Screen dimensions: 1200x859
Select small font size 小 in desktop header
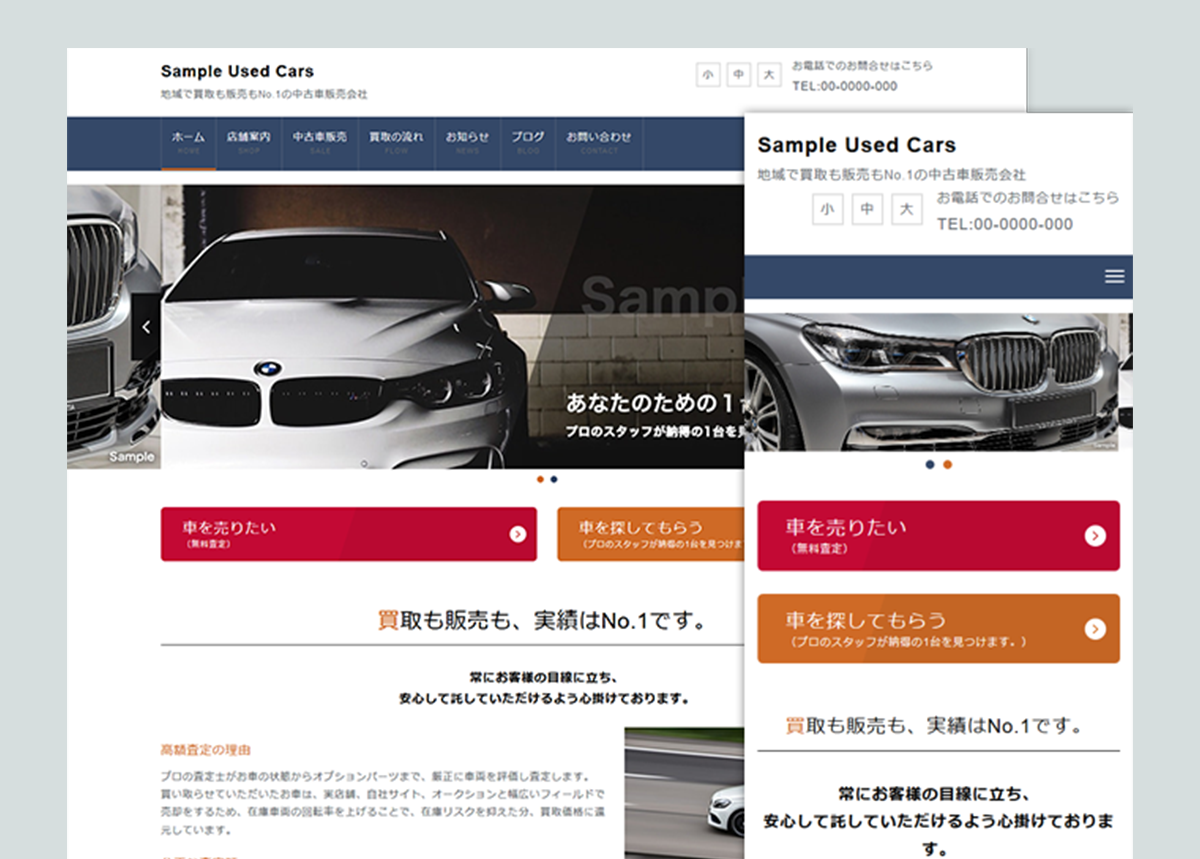(x=708, y=75)
